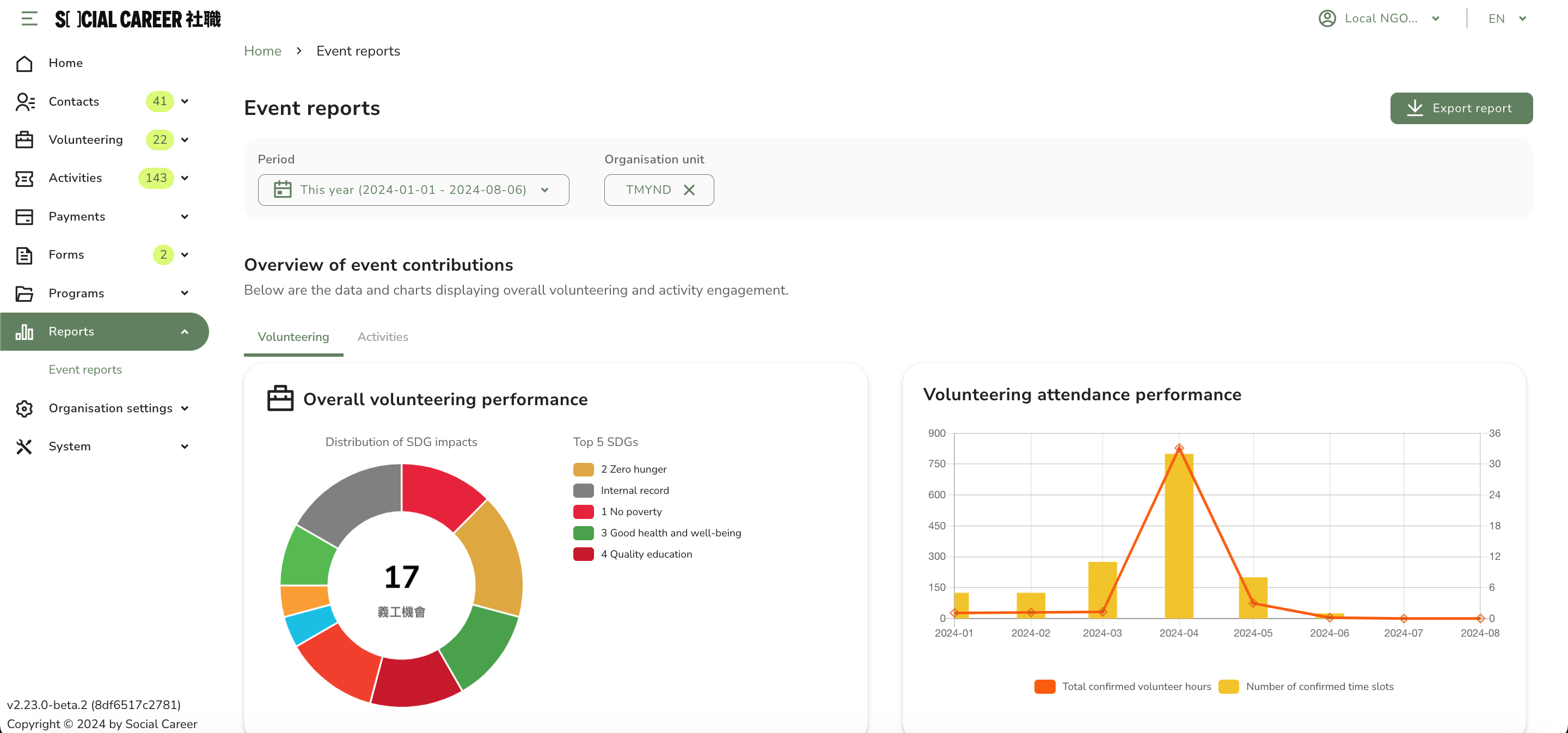The image size is (1568, 733).
Task: Click the Export report button
Action: pyautogui.click(x=1462, y=108)
